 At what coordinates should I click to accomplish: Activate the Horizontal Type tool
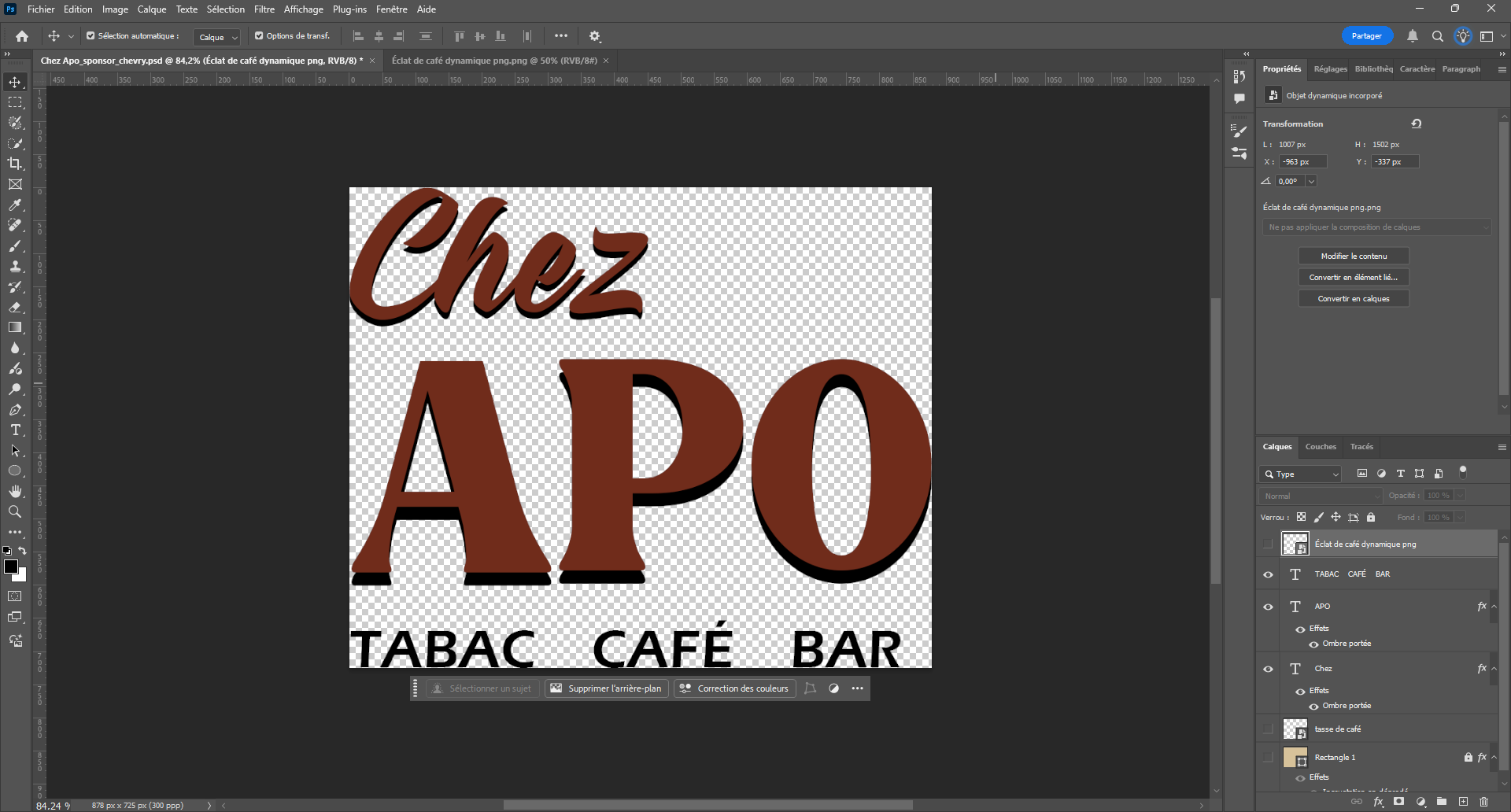pyautogui.click(x=15, y=430)
